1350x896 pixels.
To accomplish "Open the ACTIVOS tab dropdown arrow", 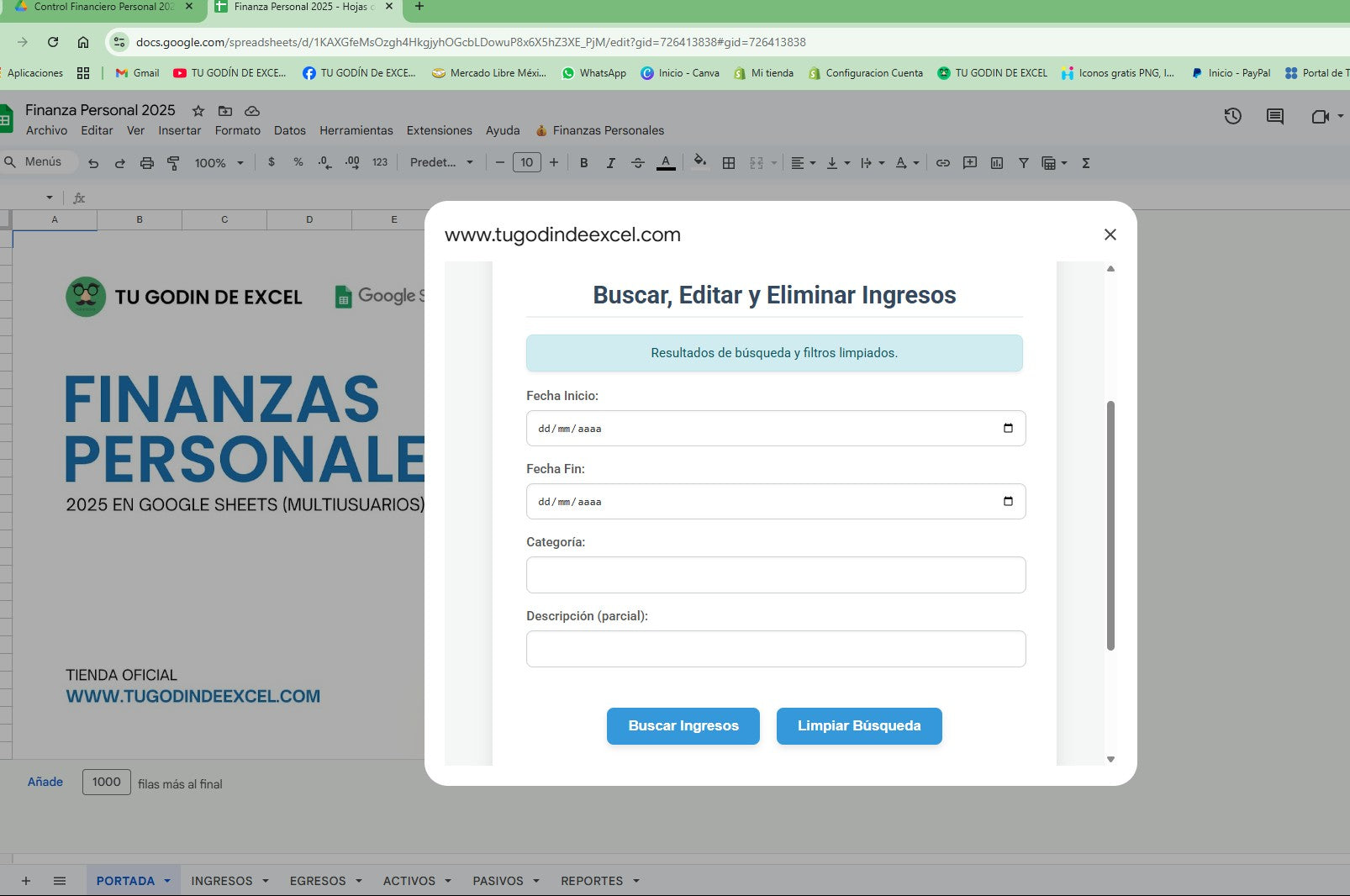I will pos(448,881).
